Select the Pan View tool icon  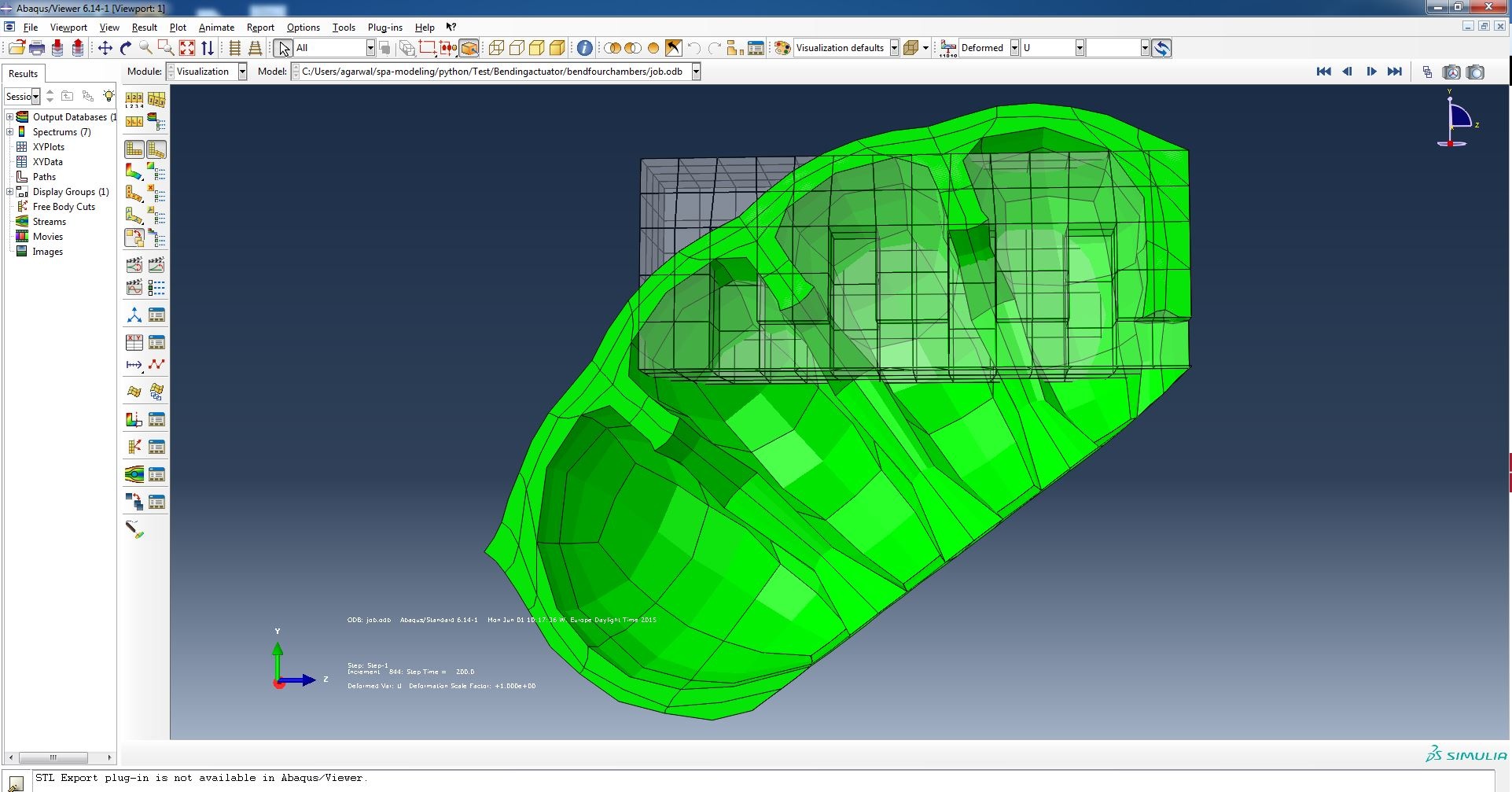(105, 48)
